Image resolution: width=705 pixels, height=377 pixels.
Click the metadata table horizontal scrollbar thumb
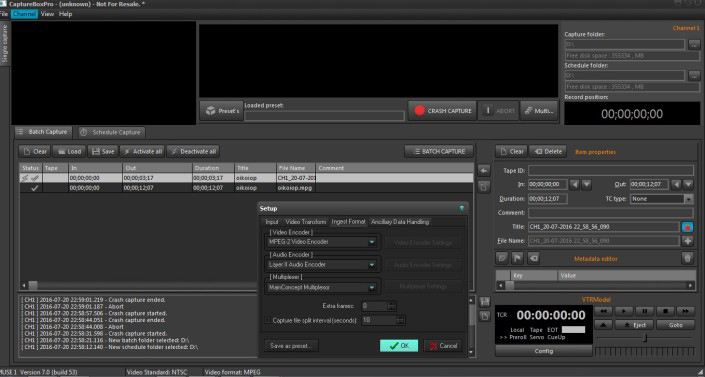coord(509,285)
